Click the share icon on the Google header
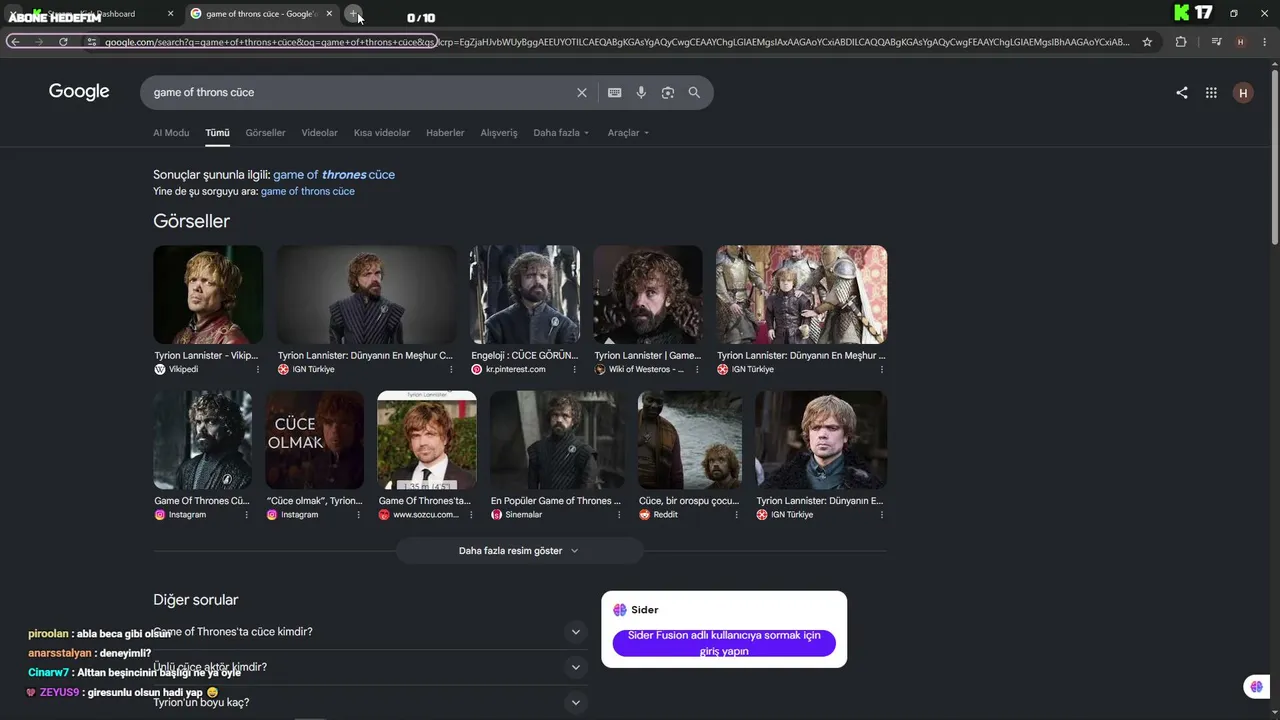 coord(1182,93)
